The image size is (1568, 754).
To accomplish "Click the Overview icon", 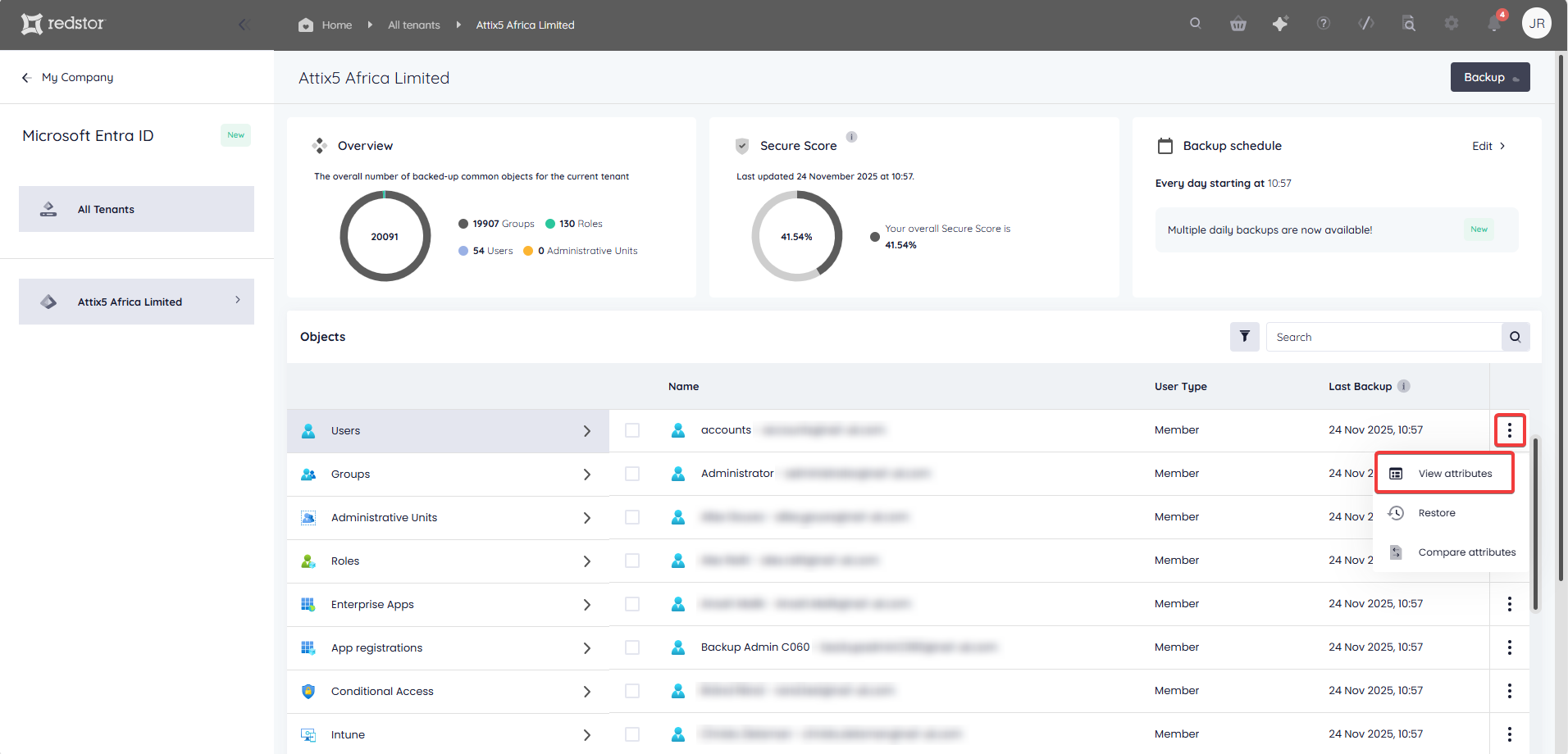I will pyautogui.click(x=320, y=146).
